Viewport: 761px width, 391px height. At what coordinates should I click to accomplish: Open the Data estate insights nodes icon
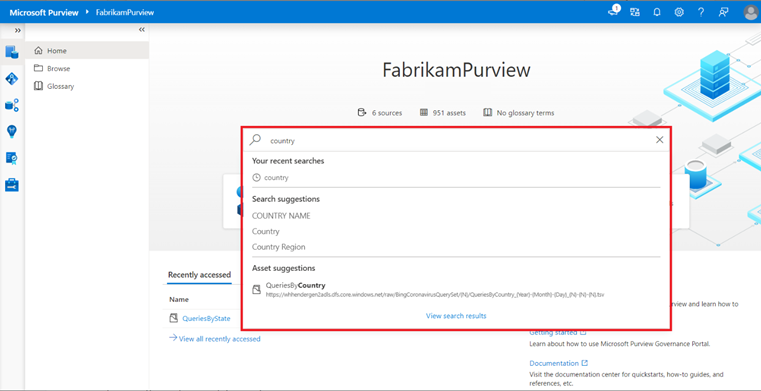(12, 105)
